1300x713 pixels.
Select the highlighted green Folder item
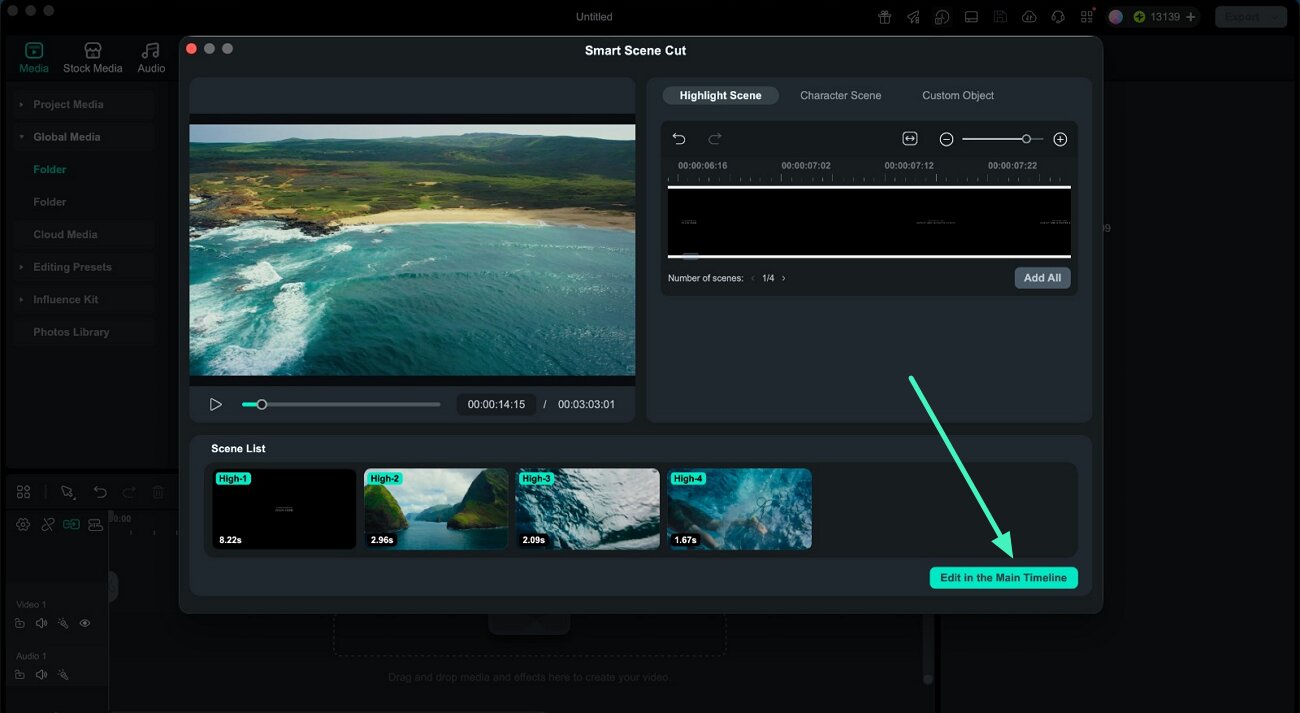pos(50,169)
